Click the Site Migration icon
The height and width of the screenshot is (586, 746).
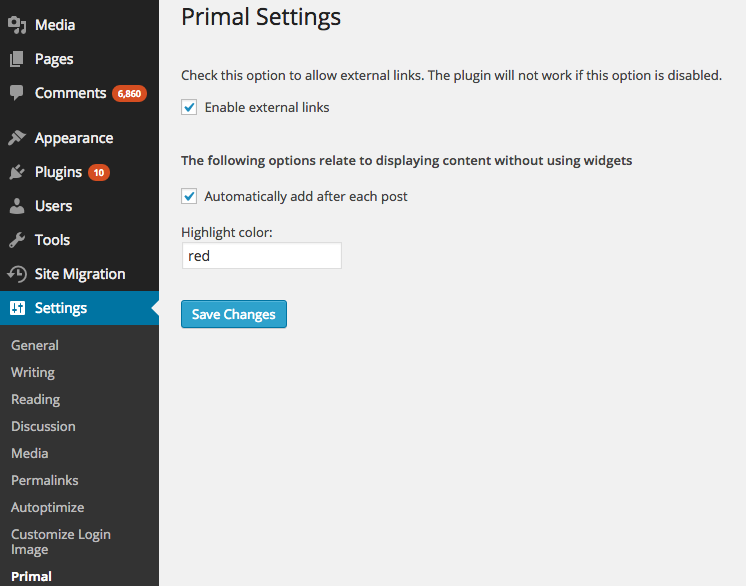17,274
